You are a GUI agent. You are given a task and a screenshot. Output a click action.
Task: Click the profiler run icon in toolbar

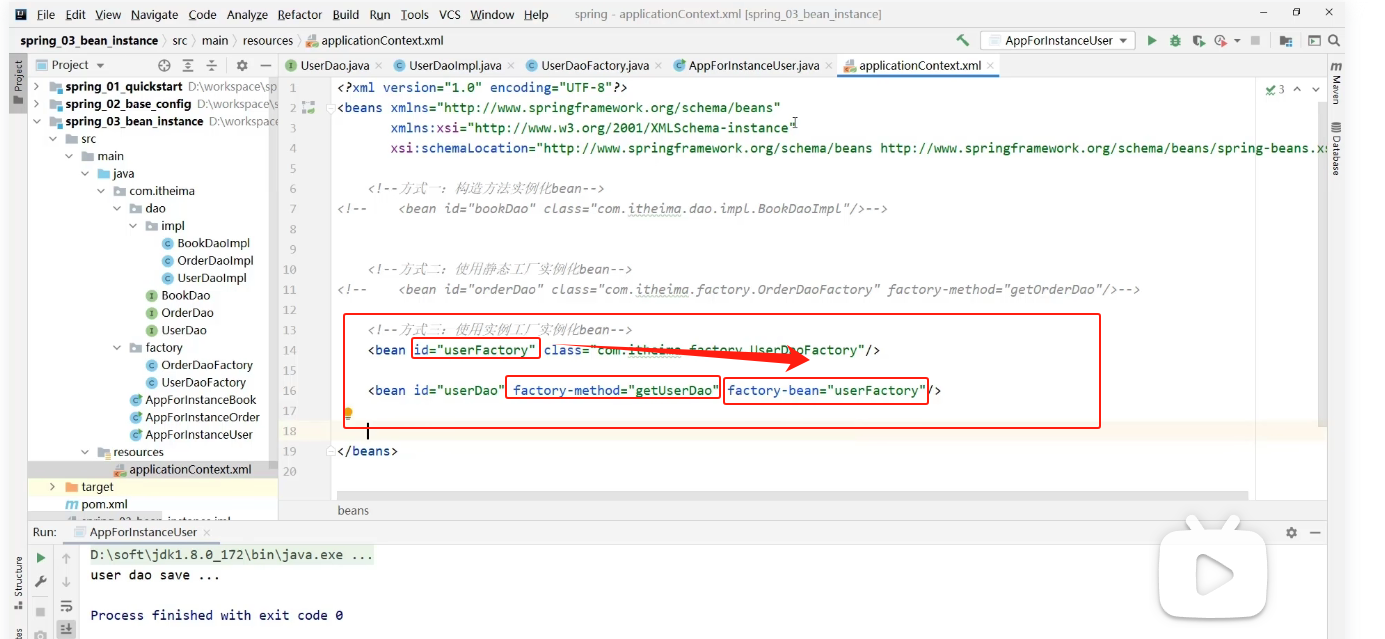pyautogui.click(x=1220, y=41)
